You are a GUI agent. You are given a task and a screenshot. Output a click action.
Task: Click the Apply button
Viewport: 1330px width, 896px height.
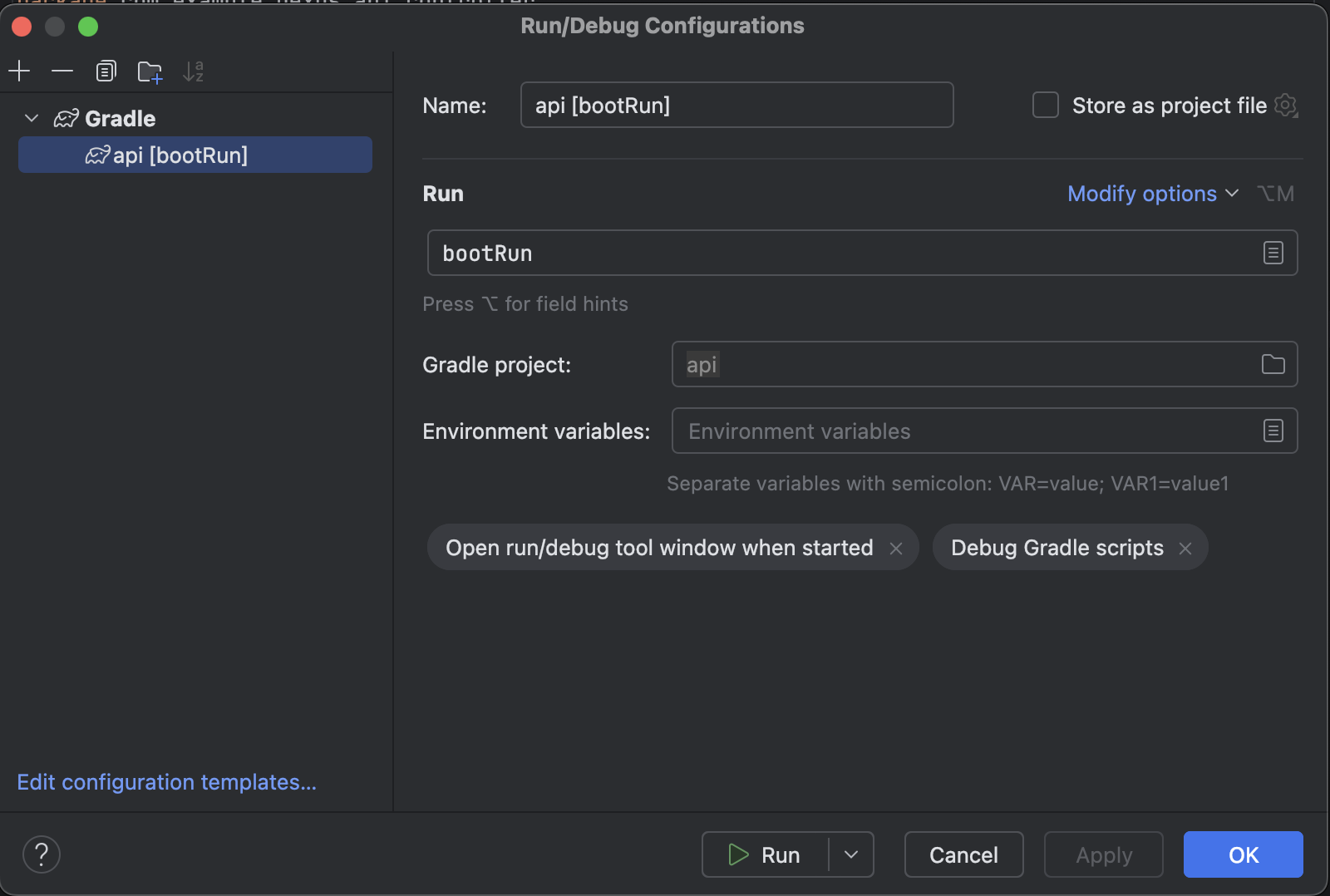[1104, 854]
